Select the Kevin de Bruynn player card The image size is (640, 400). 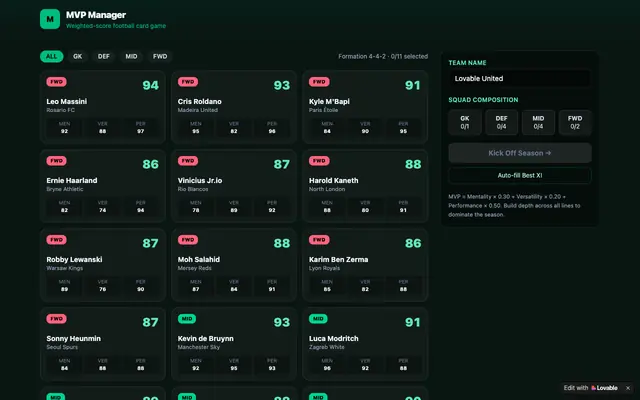[x=234, y=344]
